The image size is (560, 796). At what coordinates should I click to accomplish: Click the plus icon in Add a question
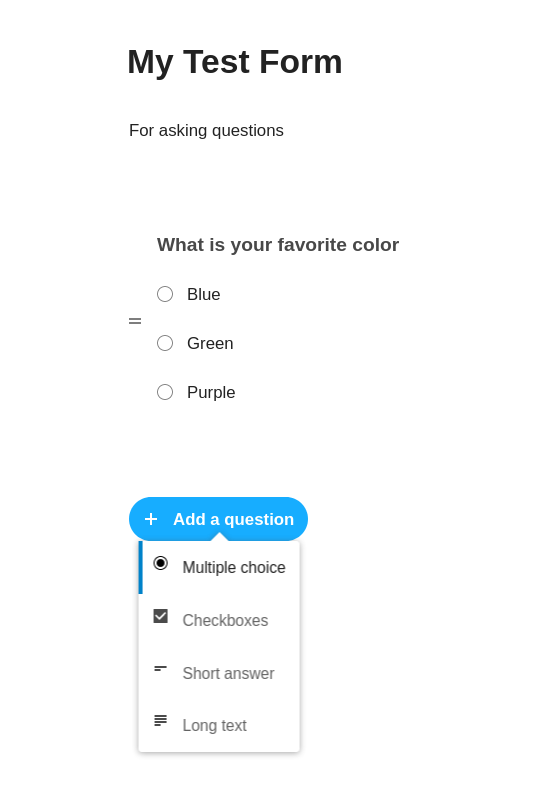[151, 519]
